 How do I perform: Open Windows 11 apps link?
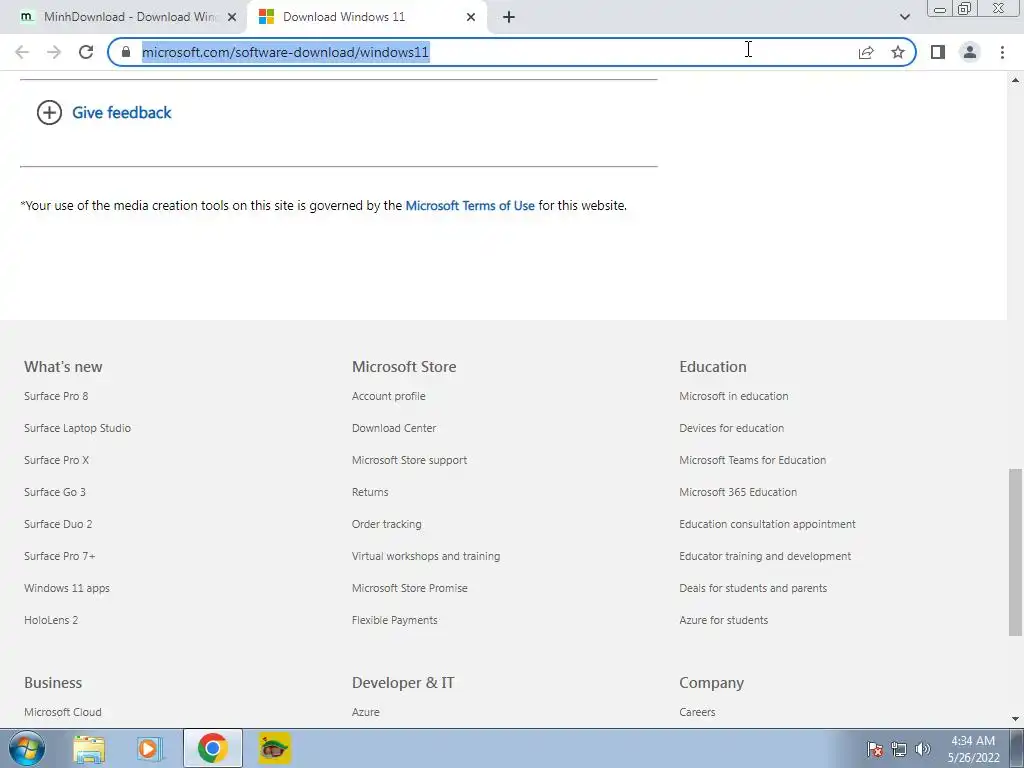[x=67, y=588]
